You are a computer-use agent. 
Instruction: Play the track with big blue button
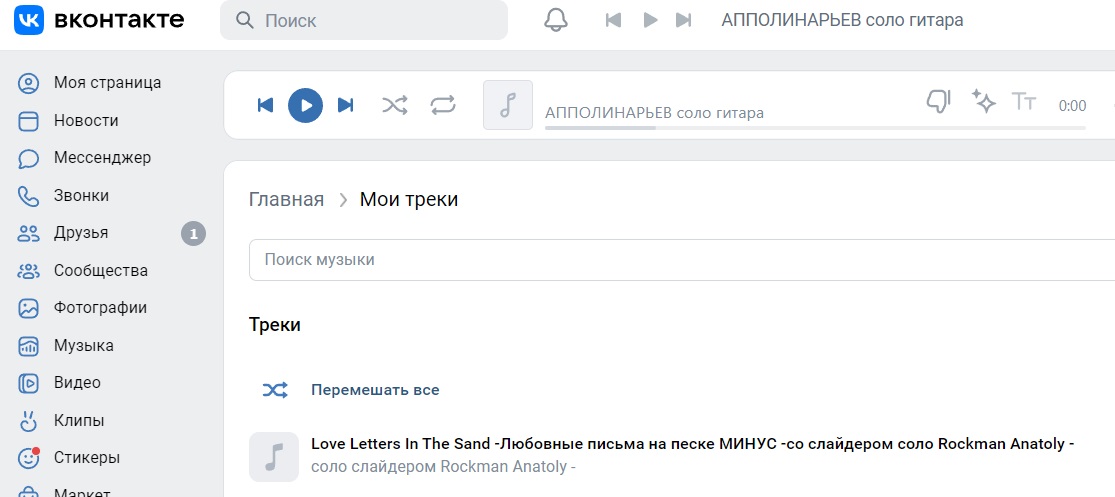[306, 105]
